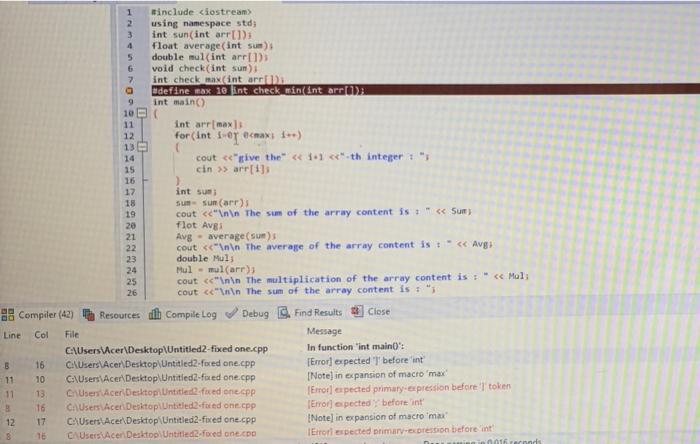Click the red Close panel icon
Image resolution: width=700 pixels, height=444 pixels.
tap(357, 311)
